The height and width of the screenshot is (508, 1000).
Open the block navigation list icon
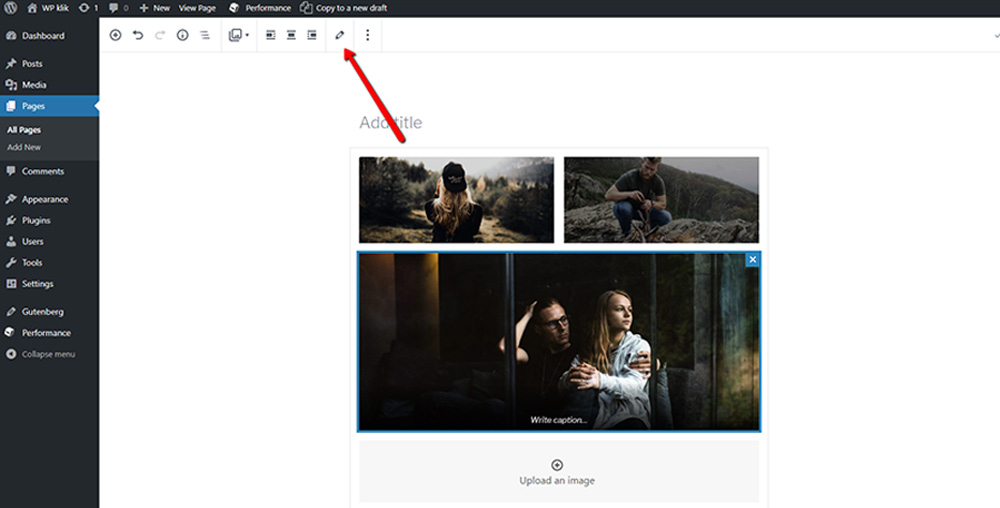(205, 35)
